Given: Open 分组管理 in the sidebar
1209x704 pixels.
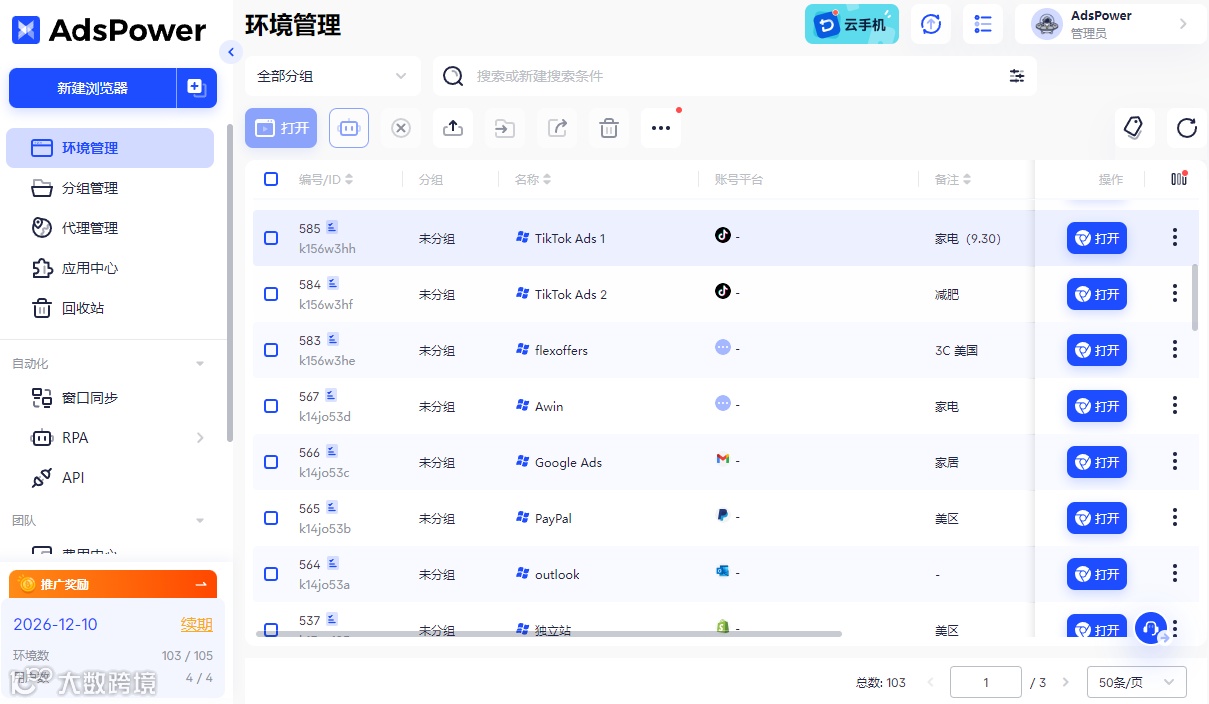Looking at the screenshot, I should tap(110, 188).
